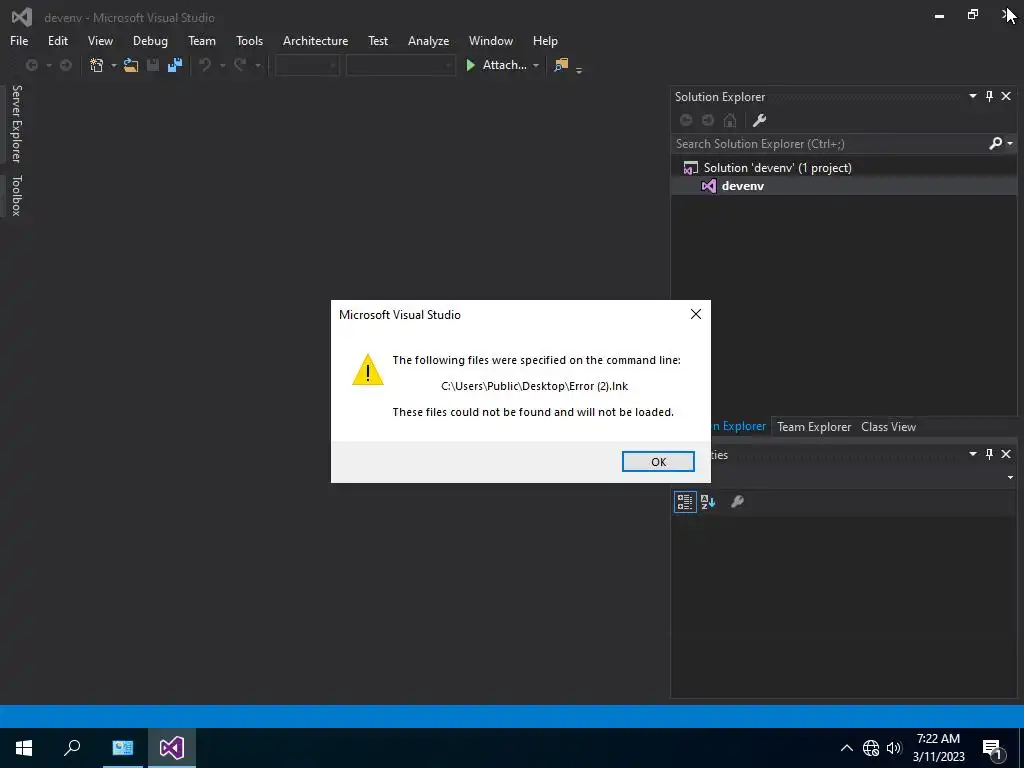Close the Solution Explorer panel
This screenshot has height=768, width=1024.
pos(1006,96)
